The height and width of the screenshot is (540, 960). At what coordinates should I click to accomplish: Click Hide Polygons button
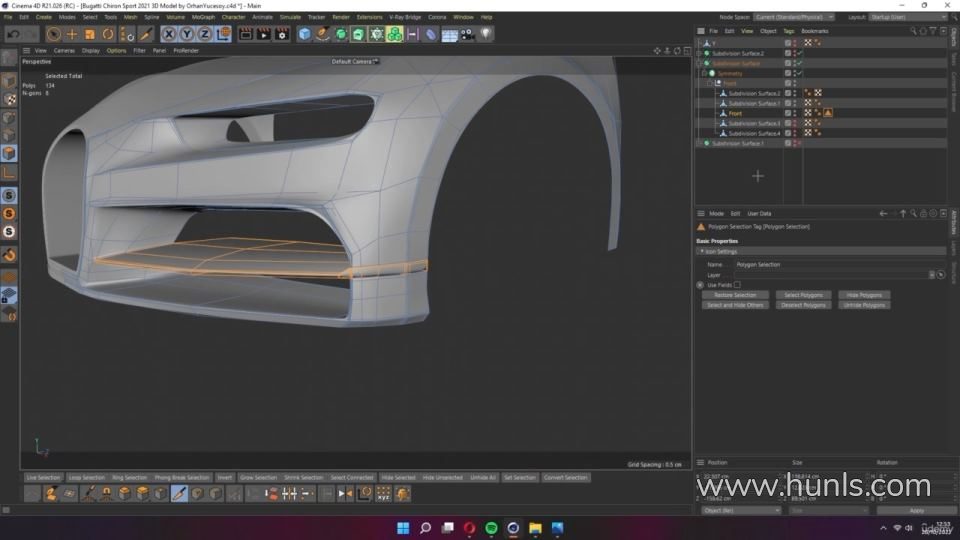(864, 295)
